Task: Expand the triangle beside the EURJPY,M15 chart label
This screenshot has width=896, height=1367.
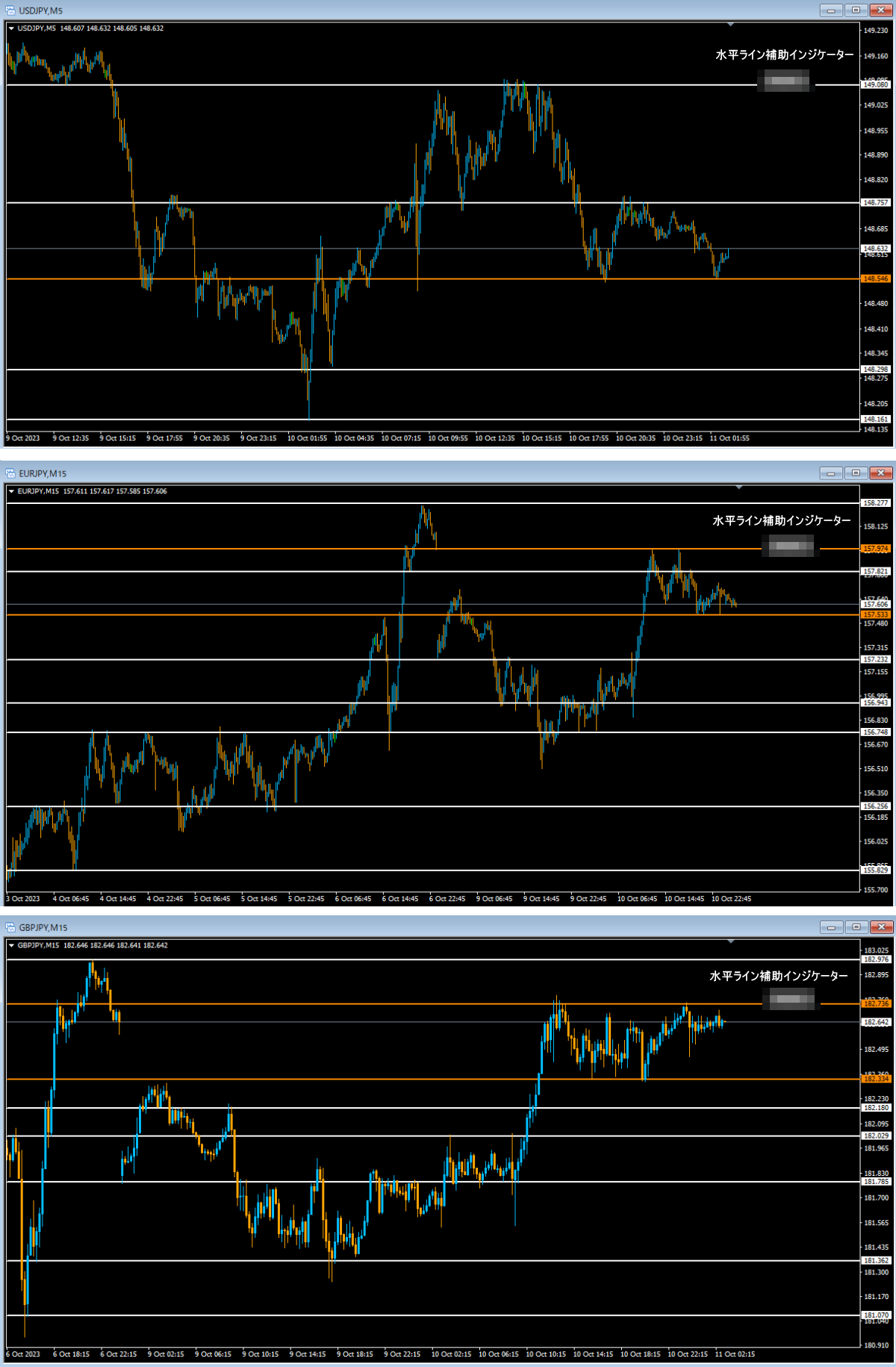Action: [11, 491]
